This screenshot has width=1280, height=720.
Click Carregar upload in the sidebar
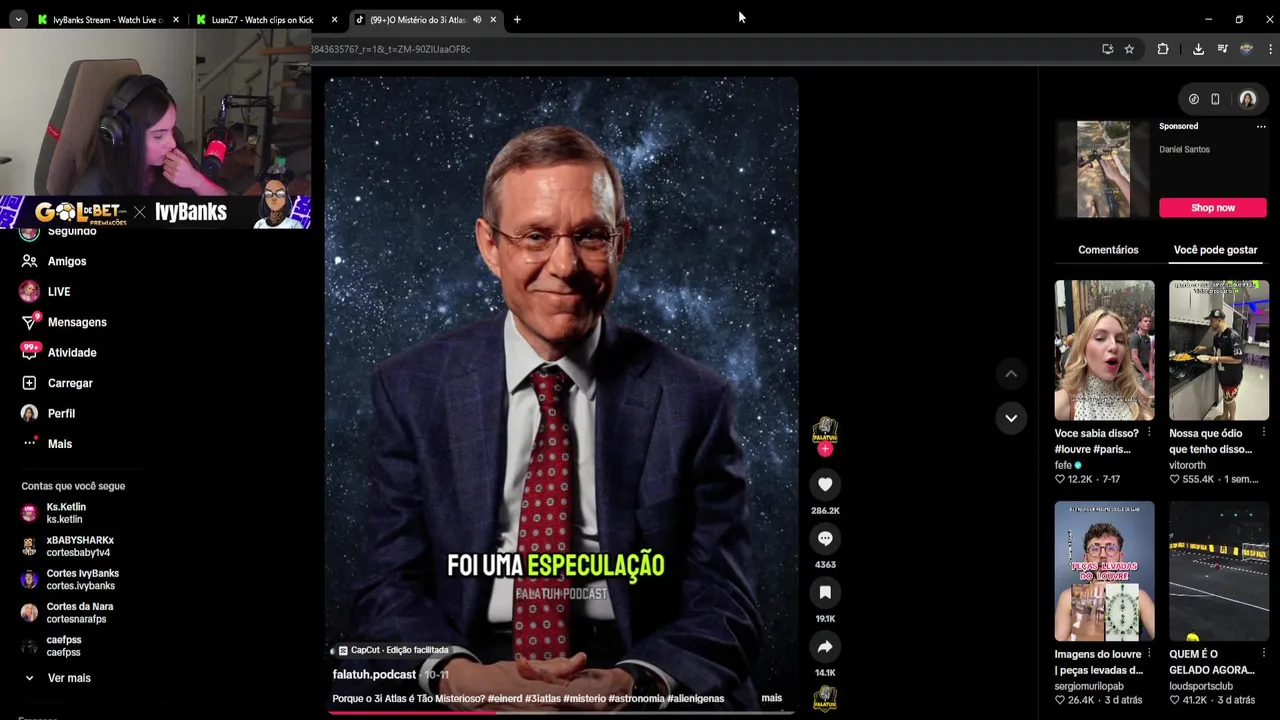70,383
